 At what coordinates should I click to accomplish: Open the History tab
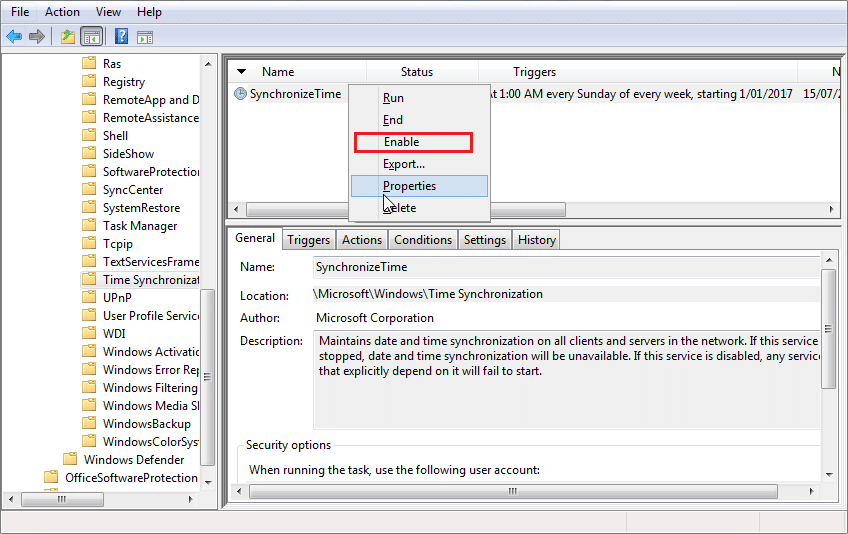click(x=536, y=240)
